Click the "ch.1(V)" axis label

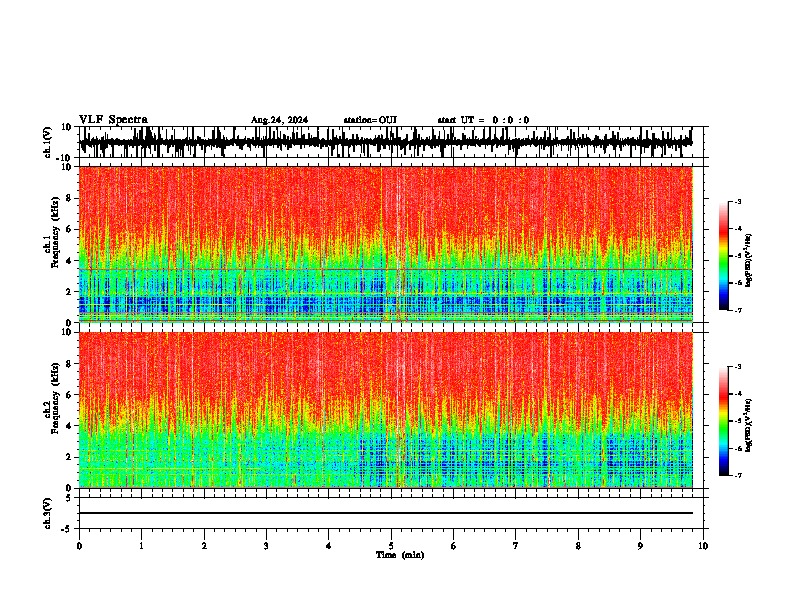pos(48,142)
